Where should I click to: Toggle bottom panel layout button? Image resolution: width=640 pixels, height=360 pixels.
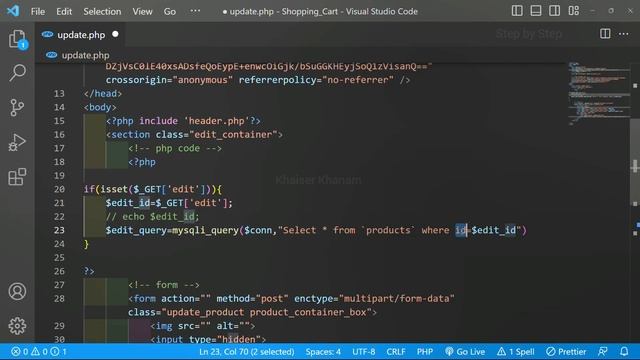tap(536, 11)
